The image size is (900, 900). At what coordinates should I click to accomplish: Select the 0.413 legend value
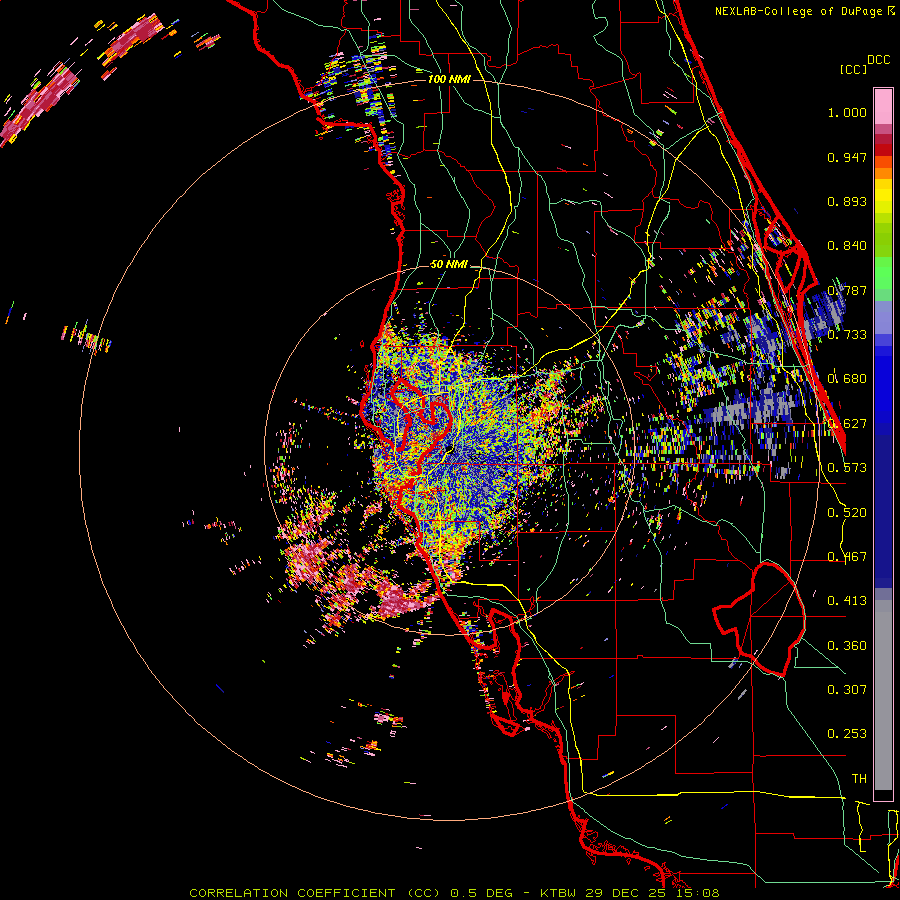[847, 601]
